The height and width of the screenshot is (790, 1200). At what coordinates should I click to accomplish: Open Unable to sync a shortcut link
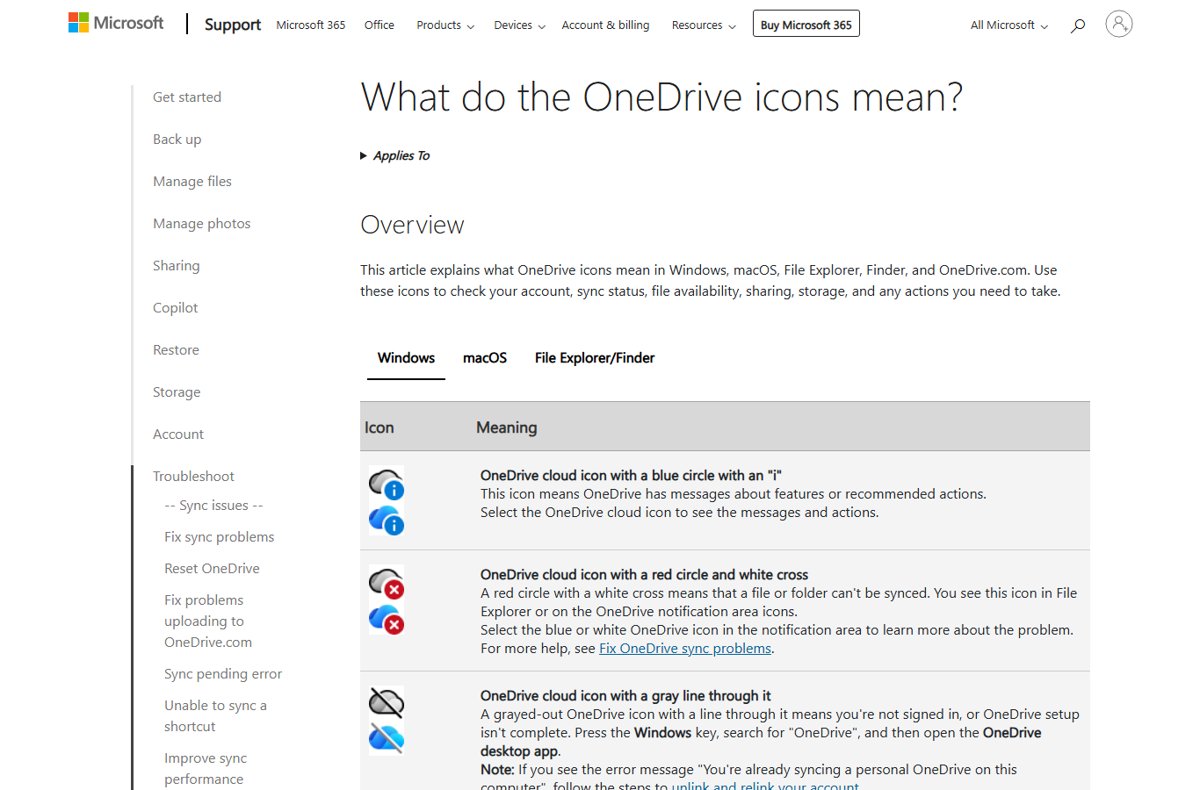pos(215,716)
